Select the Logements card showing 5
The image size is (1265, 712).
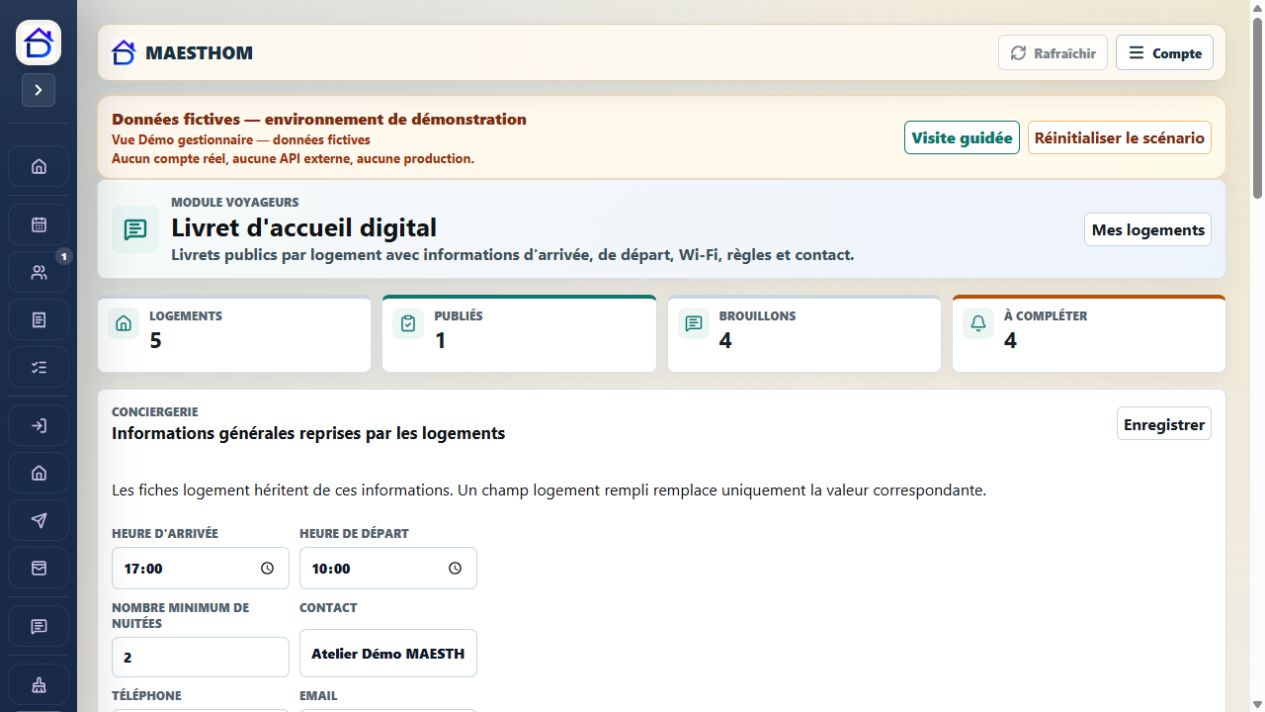(234, 335)
